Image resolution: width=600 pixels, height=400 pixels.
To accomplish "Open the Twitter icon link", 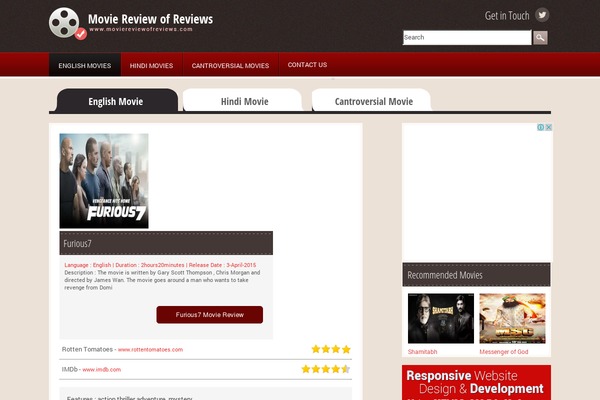I will 542,15.
